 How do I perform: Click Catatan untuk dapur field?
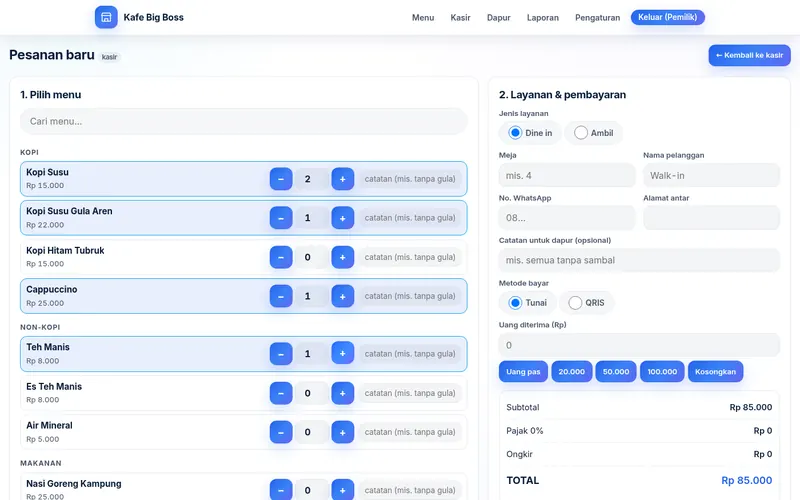[639, 260]
